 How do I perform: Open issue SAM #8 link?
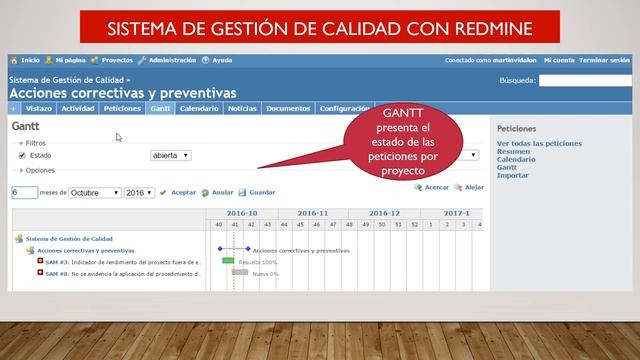pyautogui.click(x=57, y=274)
